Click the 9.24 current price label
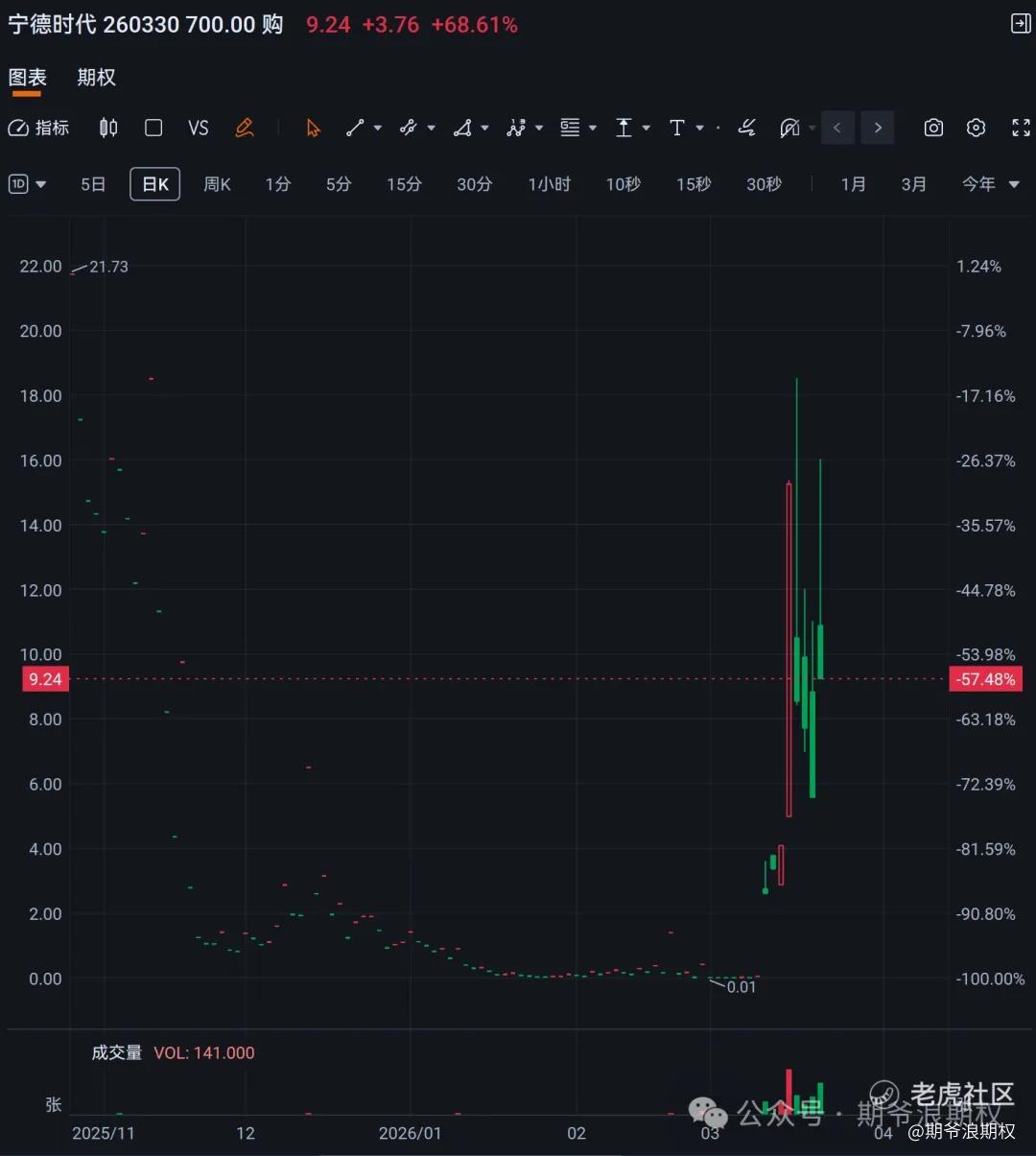Viewport: 1036px width, 1156px height. click(45, 679)
